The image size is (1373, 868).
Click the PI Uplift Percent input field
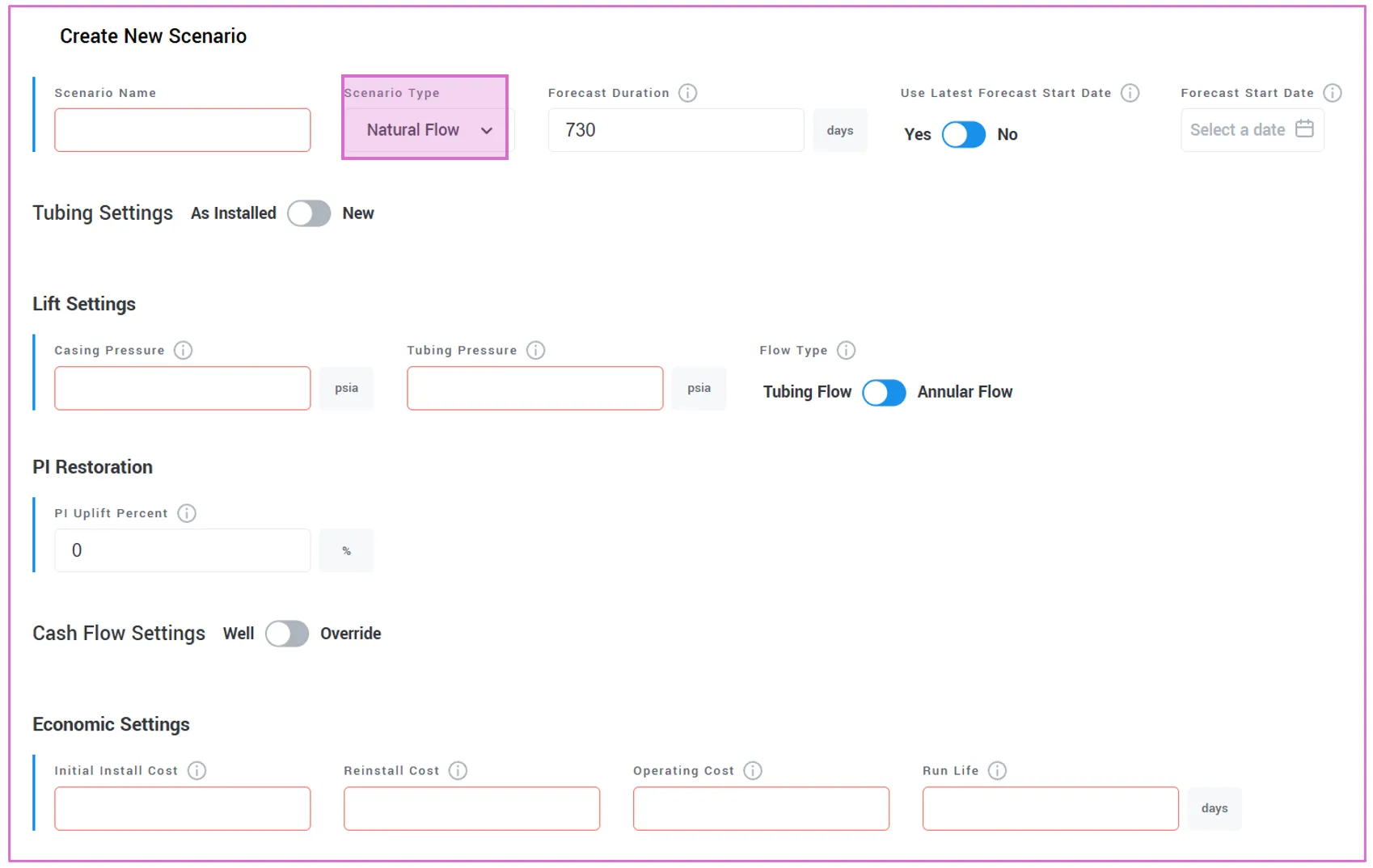[183, 550]
